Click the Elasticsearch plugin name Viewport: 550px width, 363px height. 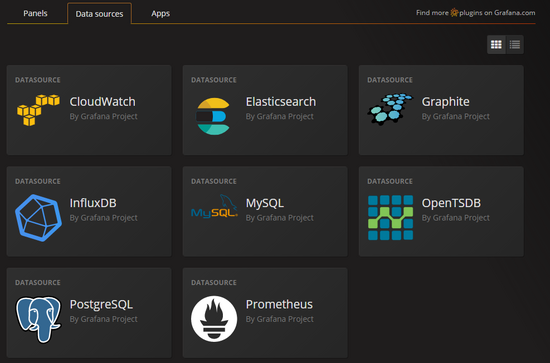coord(281,102)
